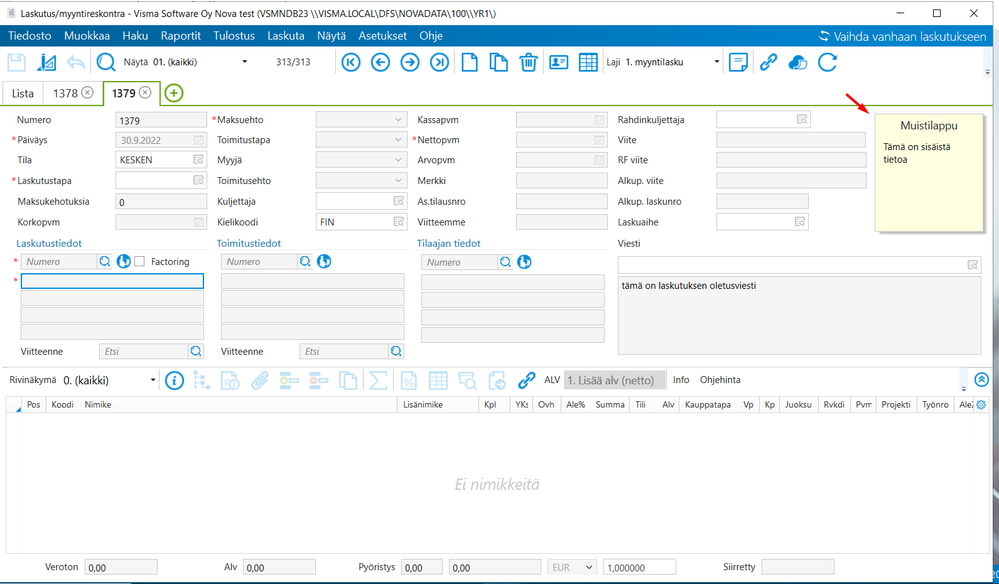Screen dimensions: 999x584
Task: Click Vaihda vanhaan laskutukseen link
Action: (x=903, y=36)
